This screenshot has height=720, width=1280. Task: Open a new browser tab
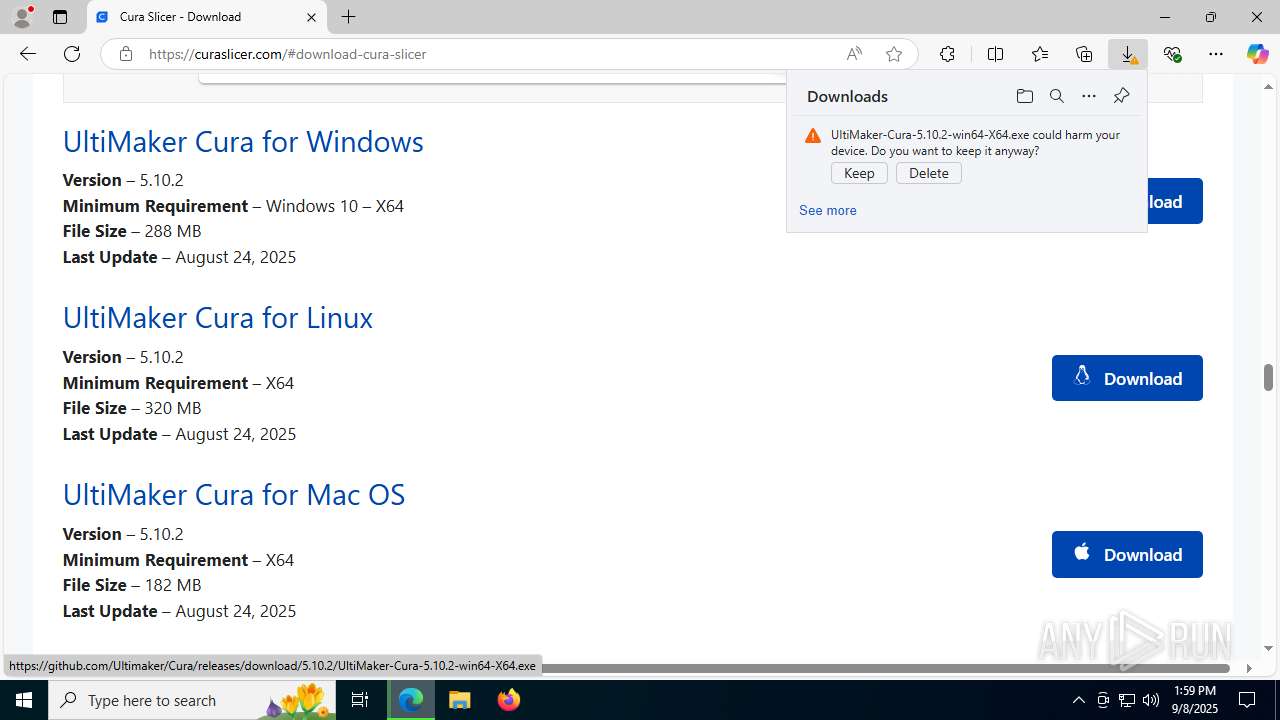click(x=348, y=17)
